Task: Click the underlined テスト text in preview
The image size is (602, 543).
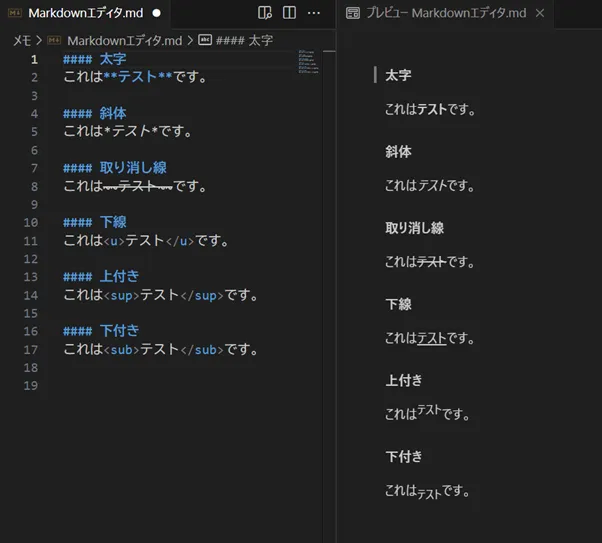Action: pyautogui.click(x=431, y=338)
